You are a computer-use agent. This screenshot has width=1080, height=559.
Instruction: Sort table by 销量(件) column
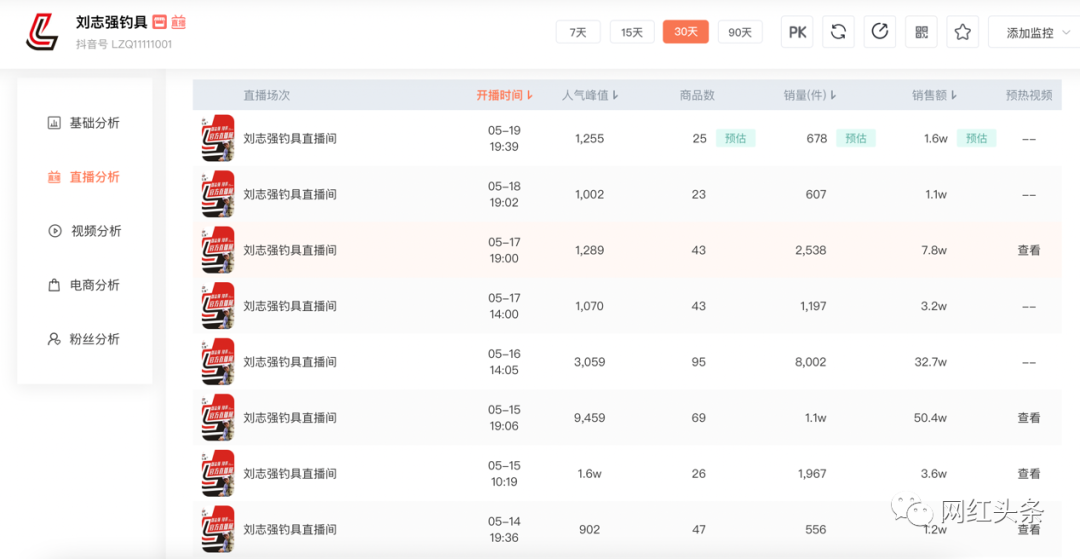click(x=810, y=95)
